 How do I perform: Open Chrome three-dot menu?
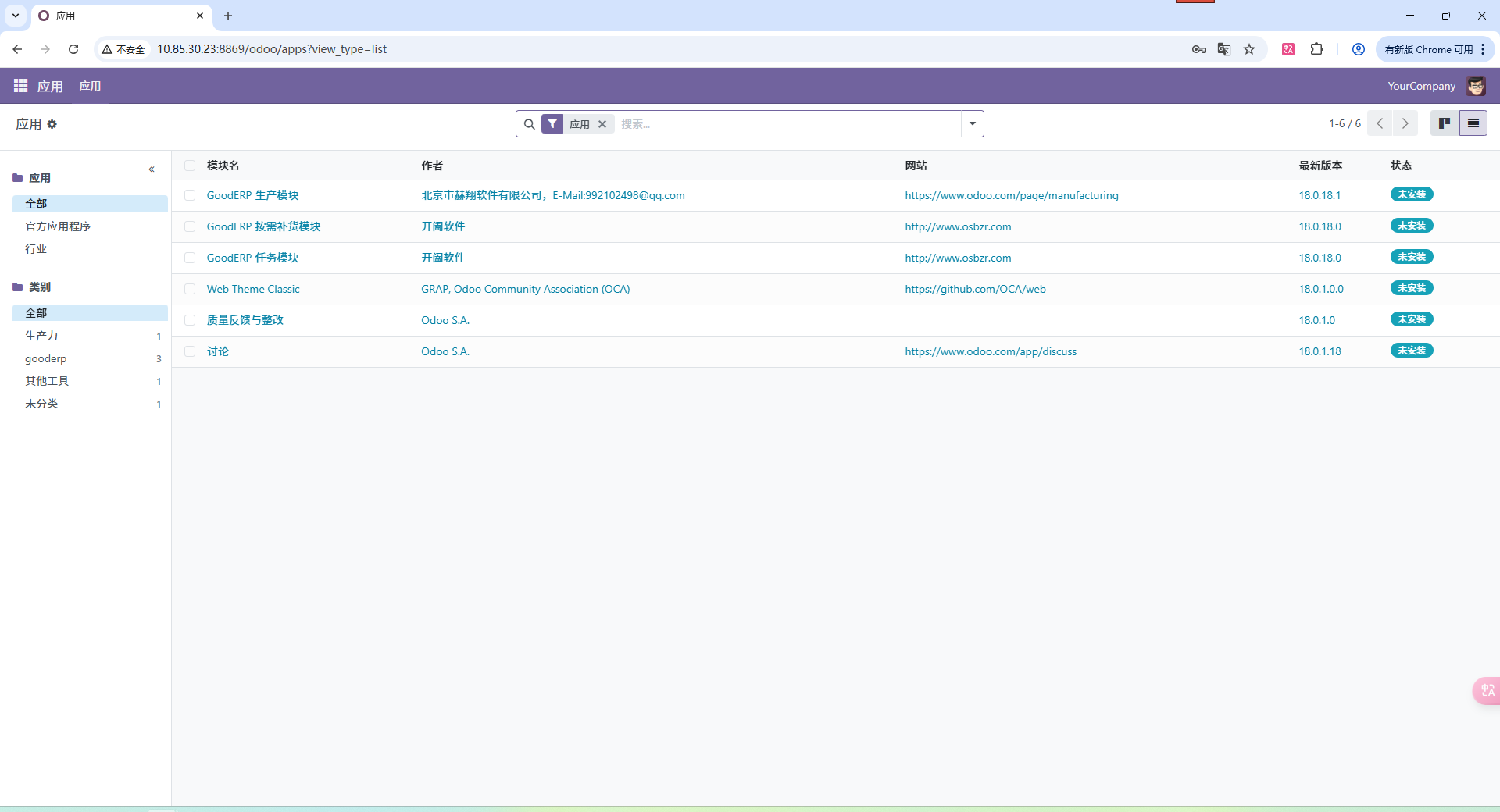pos(1482,49)
